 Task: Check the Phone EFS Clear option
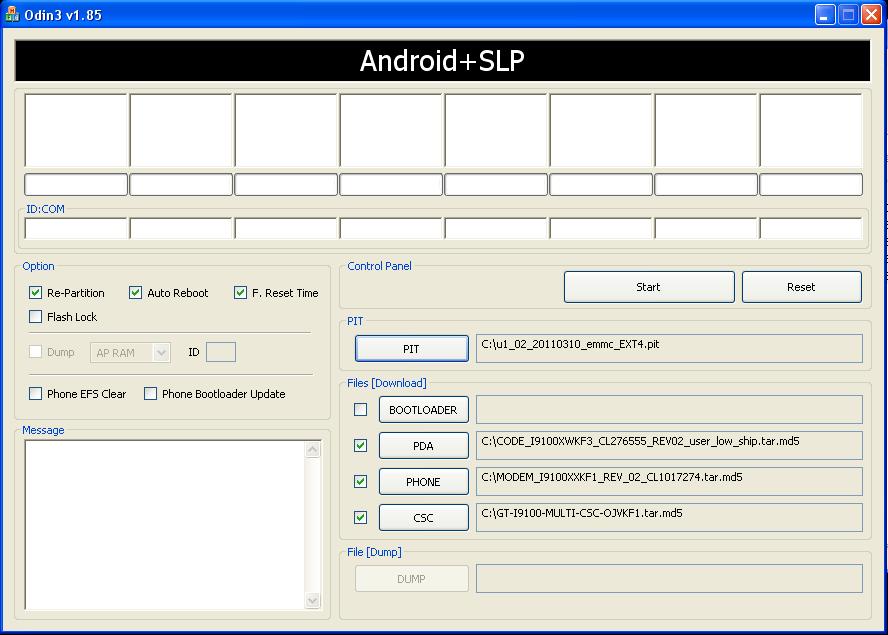click(35, 393)
